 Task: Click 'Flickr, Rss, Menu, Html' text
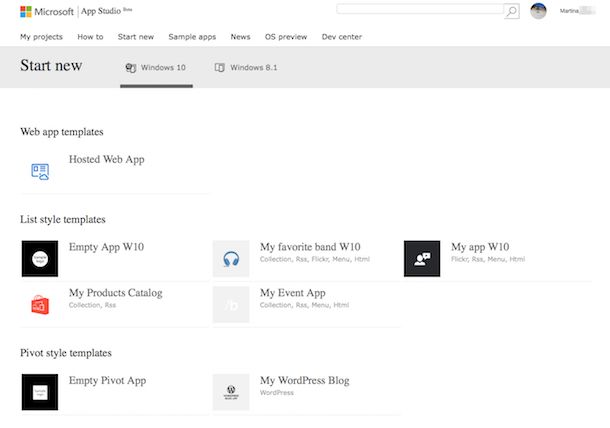pos(488,260)
